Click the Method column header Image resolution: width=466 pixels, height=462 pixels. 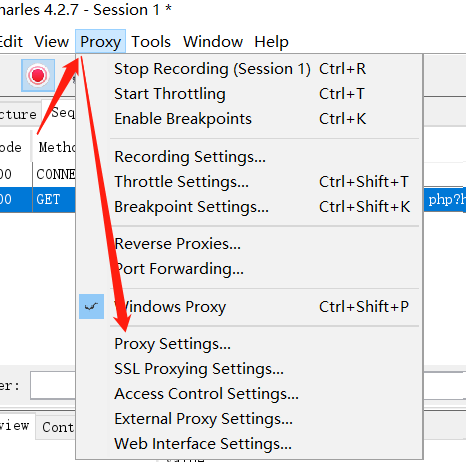pyautogui.click(x=55, y=147)
